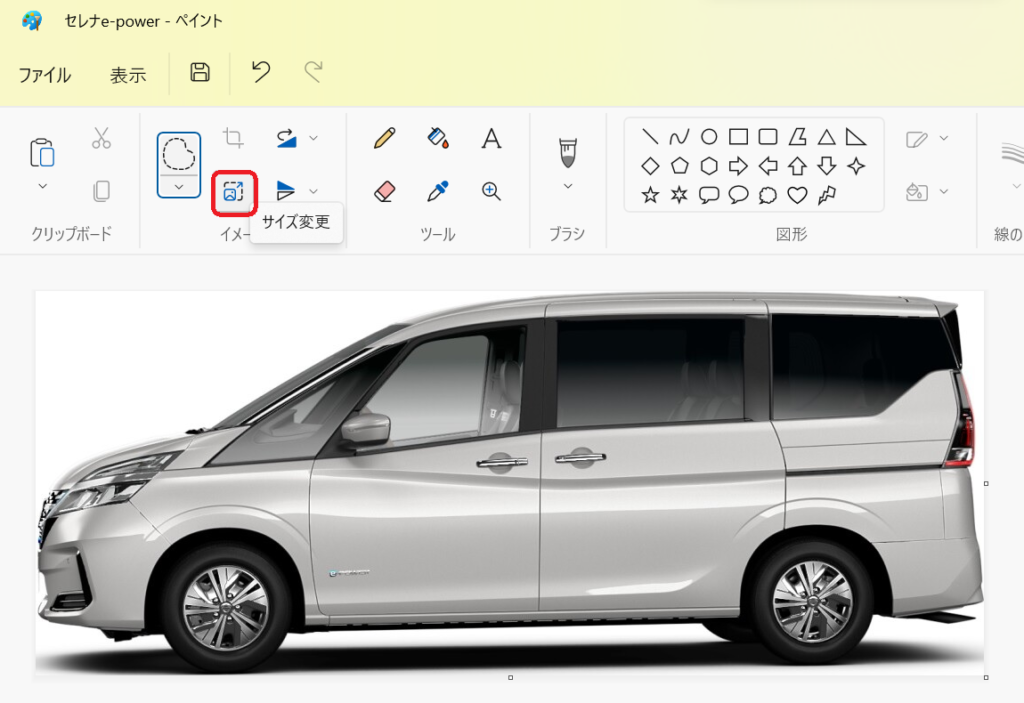This screenshot has height=703, width=1024.
Task: Click the clipboard paste icon
Action: [x=42, y=152]
